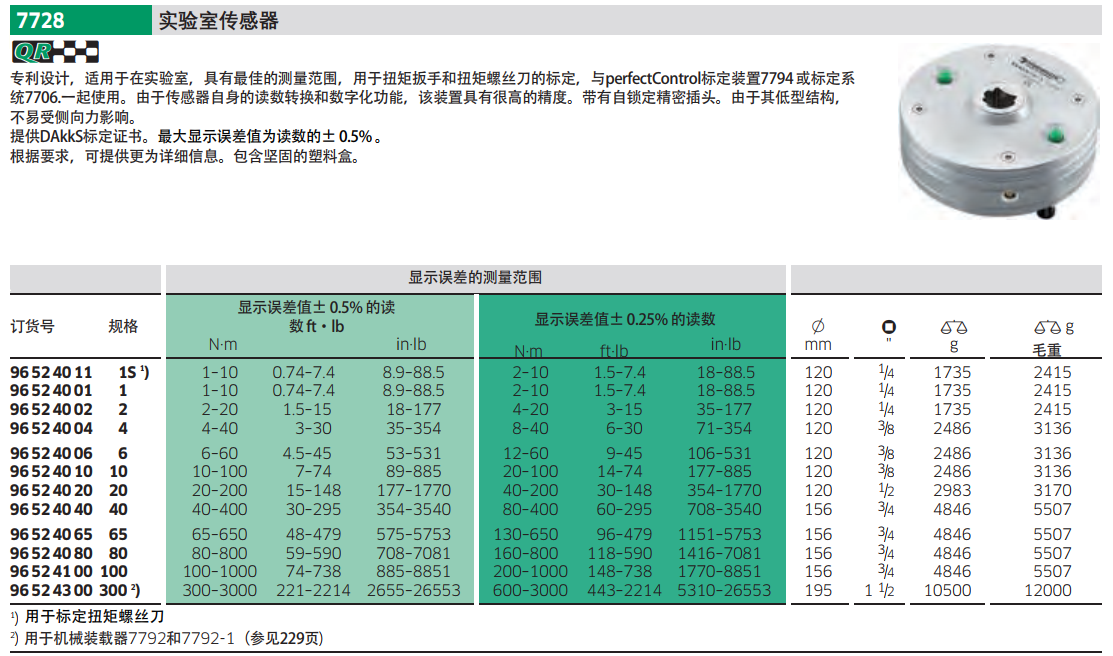Click footnote 用于标定扭矩螺丝刀

click(94, 617)
